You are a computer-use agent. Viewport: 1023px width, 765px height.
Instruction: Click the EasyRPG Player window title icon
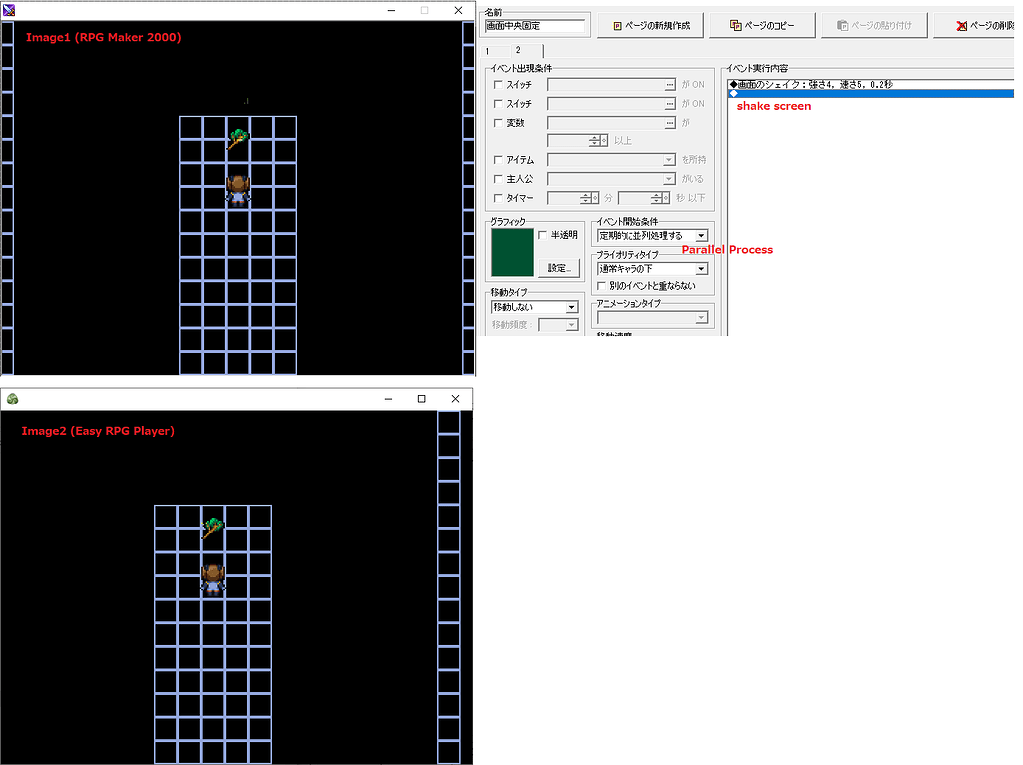click(x=12, y=399)
